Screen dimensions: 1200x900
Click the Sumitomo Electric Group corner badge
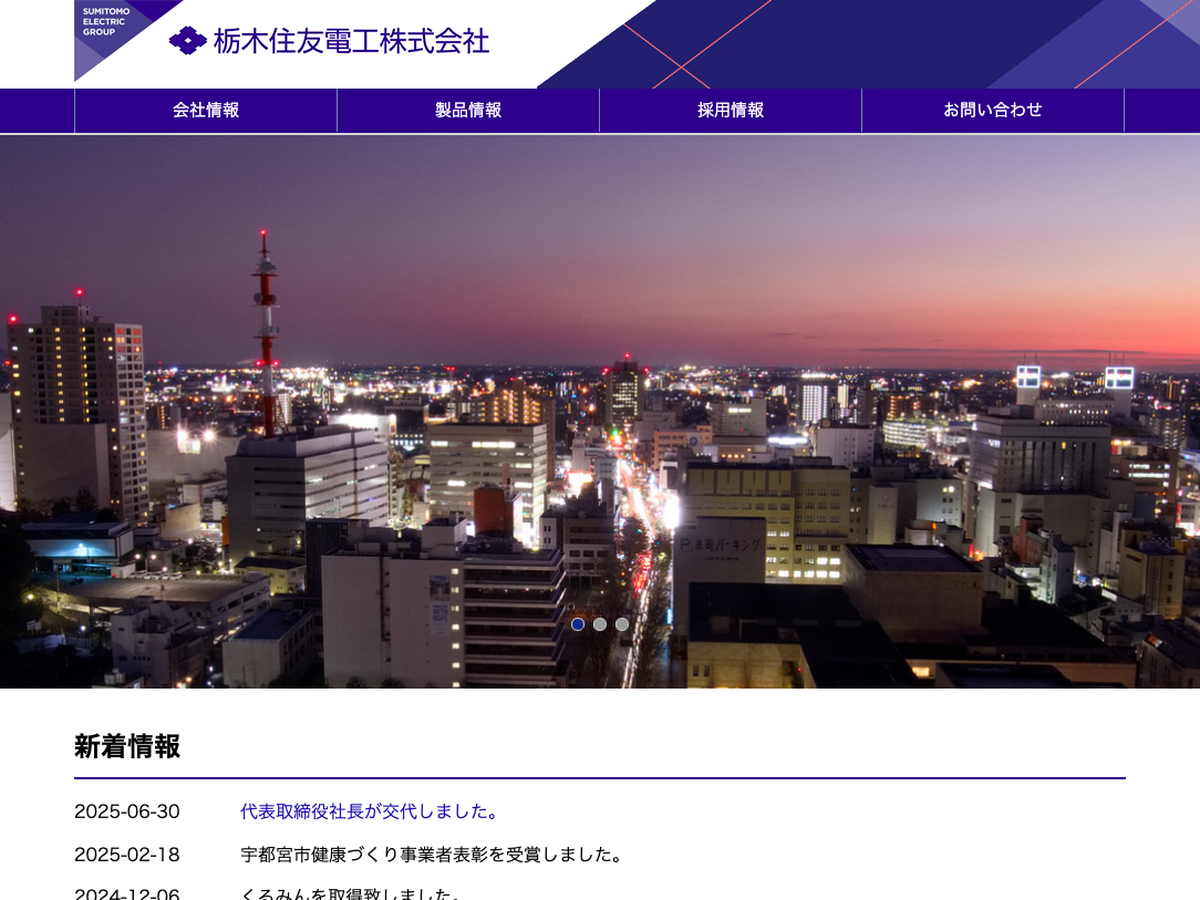[108, 28]
